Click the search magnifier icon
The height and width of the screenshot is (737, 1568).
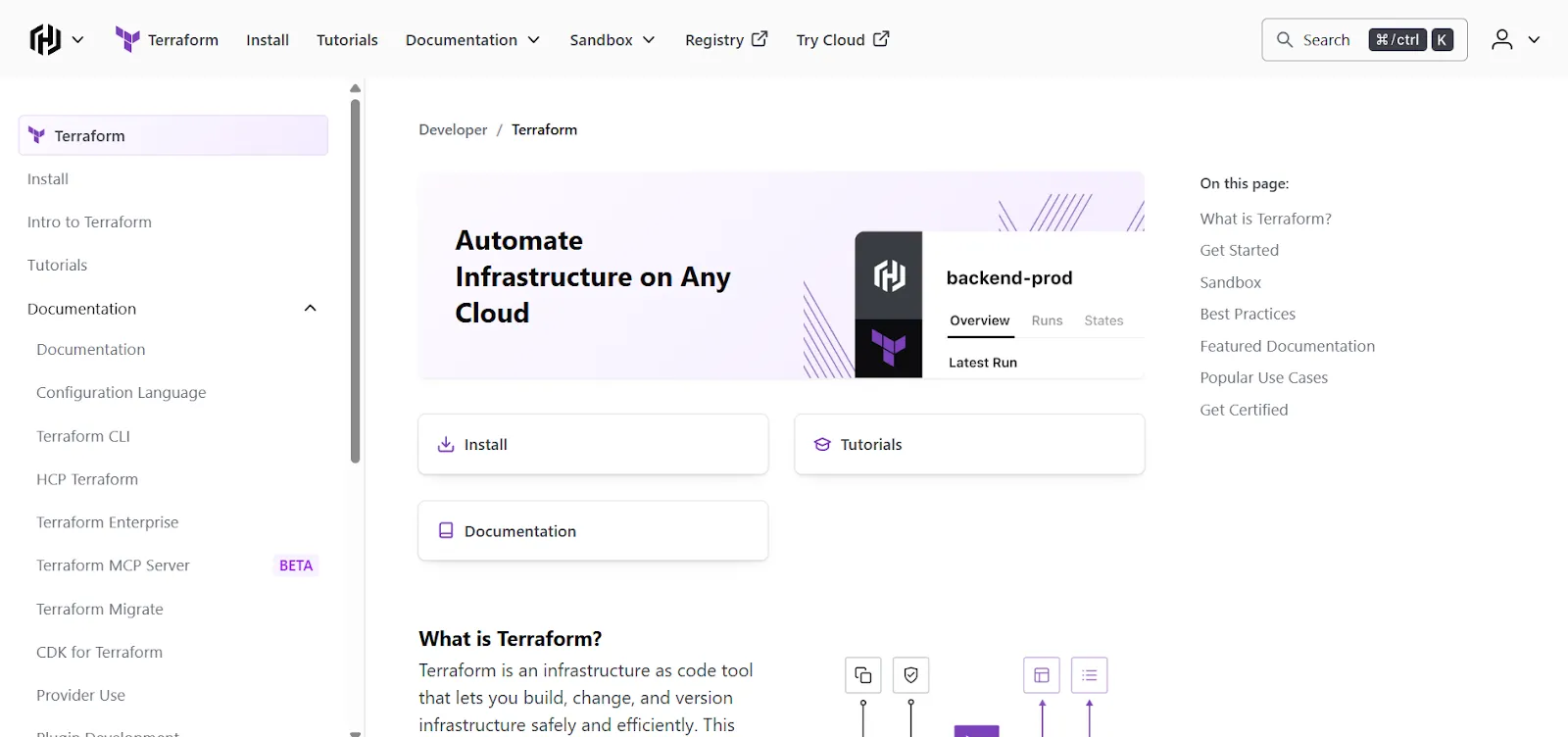(x=1285, y=40)
